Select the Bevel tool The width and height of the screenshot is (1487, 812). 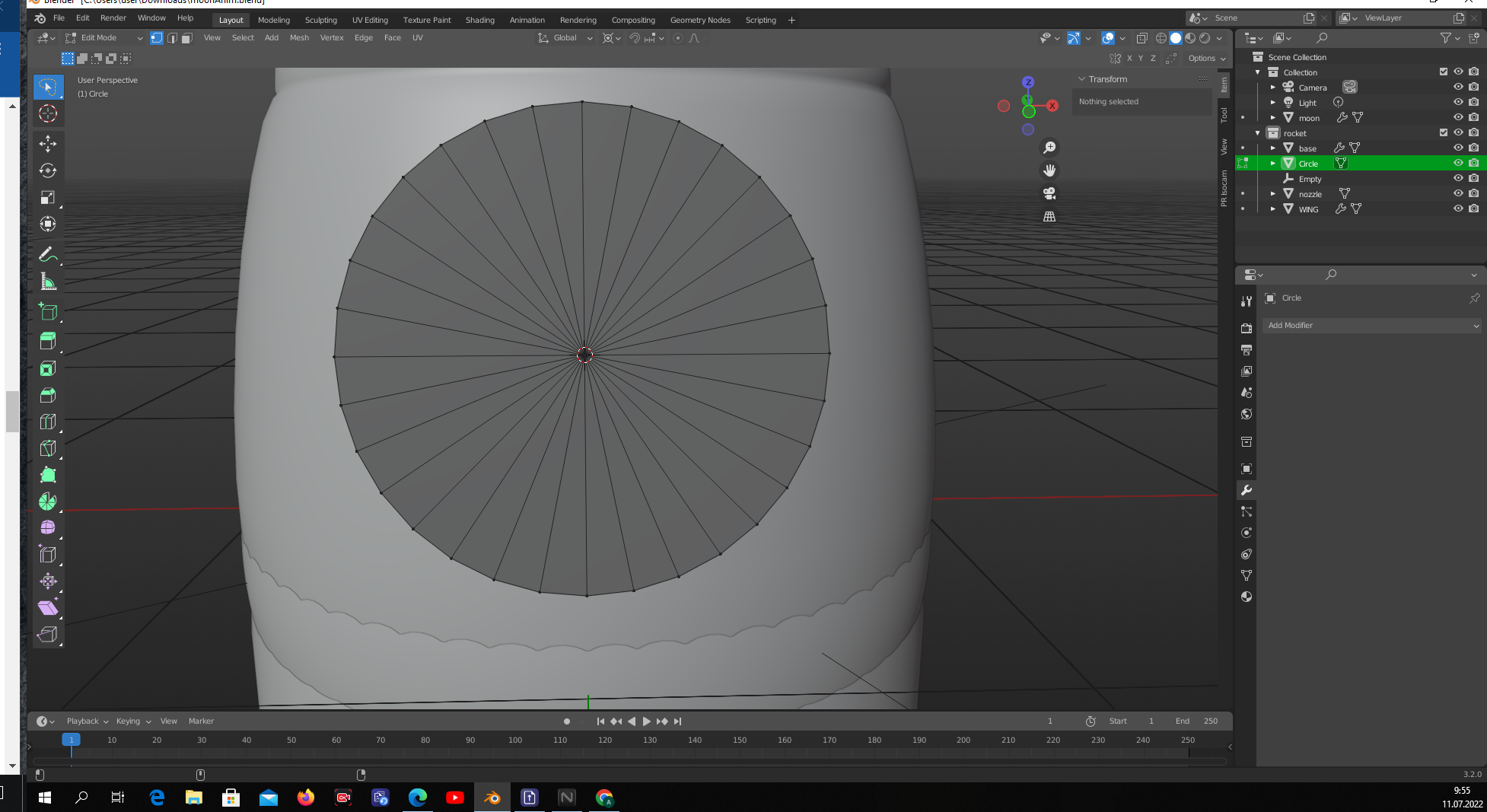[48, 395]
